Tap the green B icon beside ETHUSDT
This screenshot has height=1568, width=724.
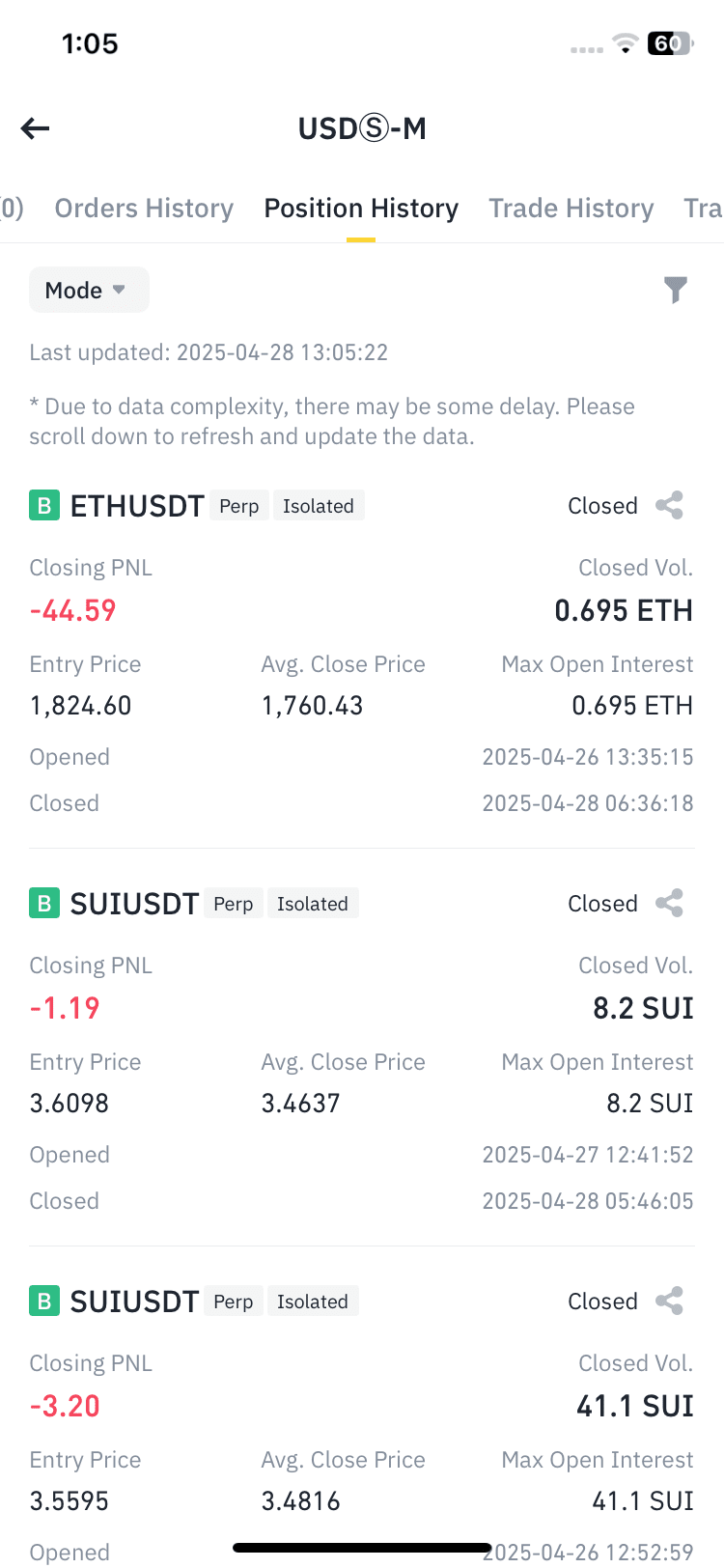(44, 506)
